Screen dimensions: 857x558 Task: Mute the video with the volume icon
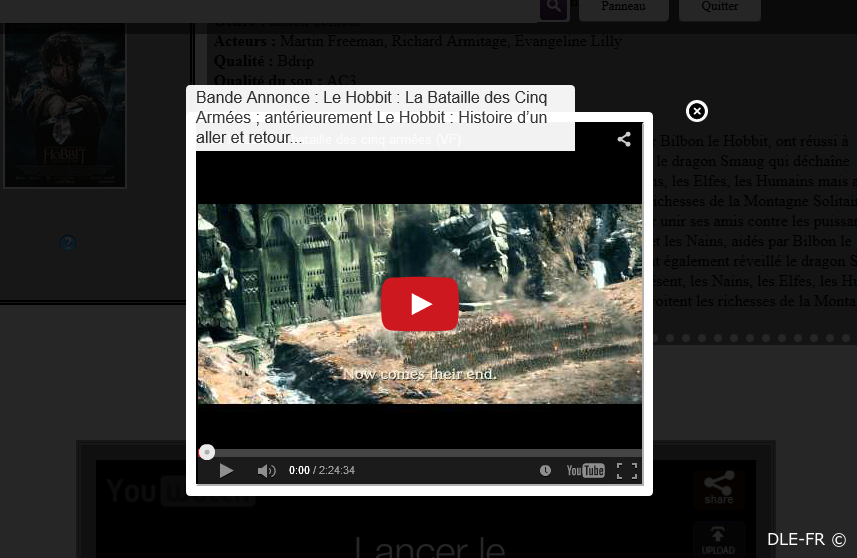coord(266,471)
